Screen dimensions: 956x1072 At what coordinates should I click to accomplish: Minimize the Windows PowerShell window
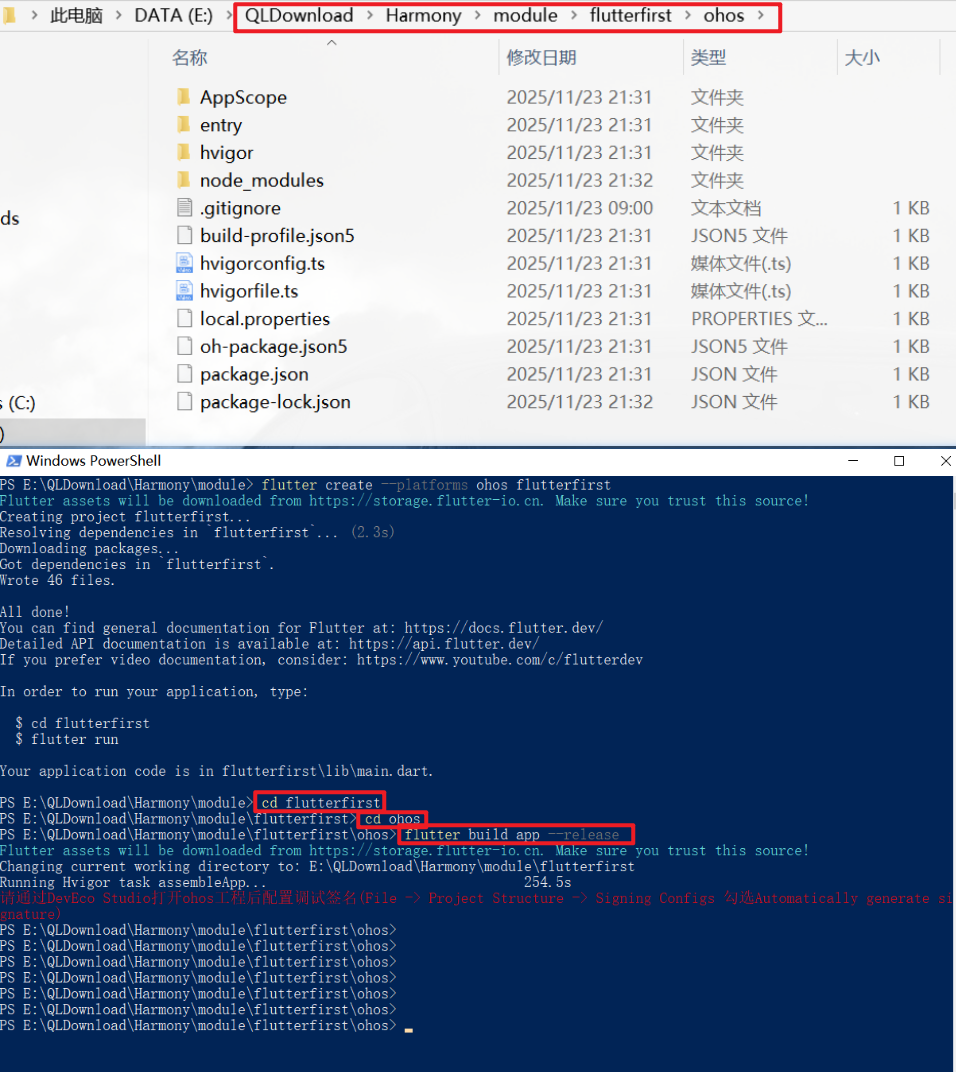(x=853, y=461)
